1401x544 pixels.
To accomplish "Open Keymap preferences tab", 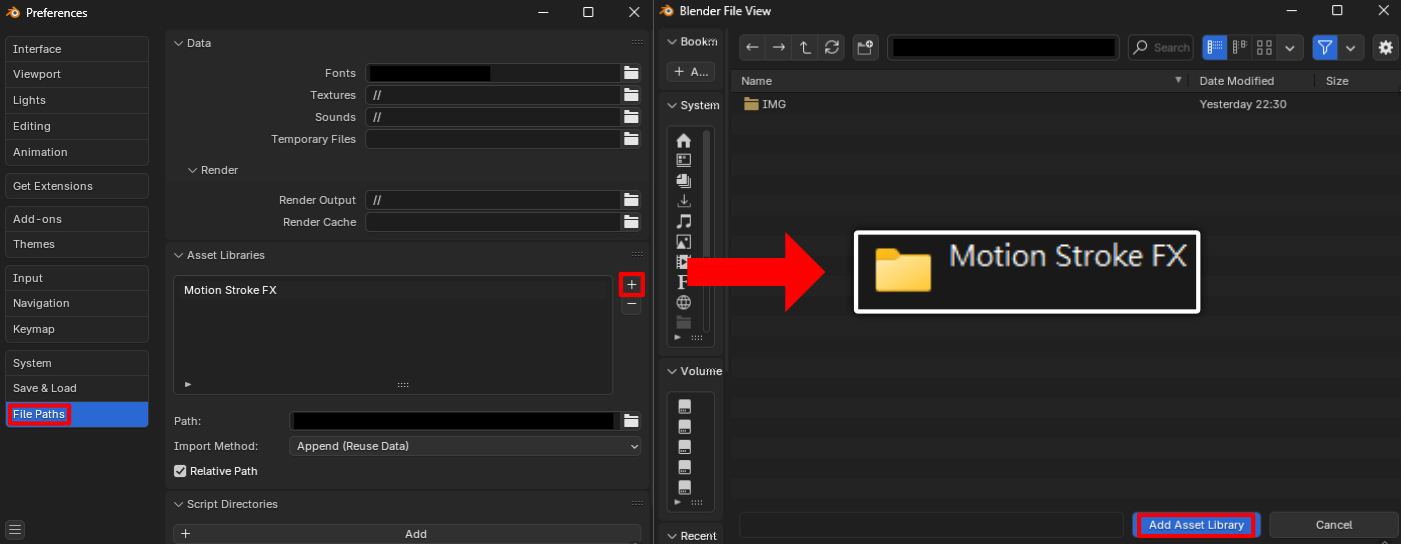I will point(77,329).
